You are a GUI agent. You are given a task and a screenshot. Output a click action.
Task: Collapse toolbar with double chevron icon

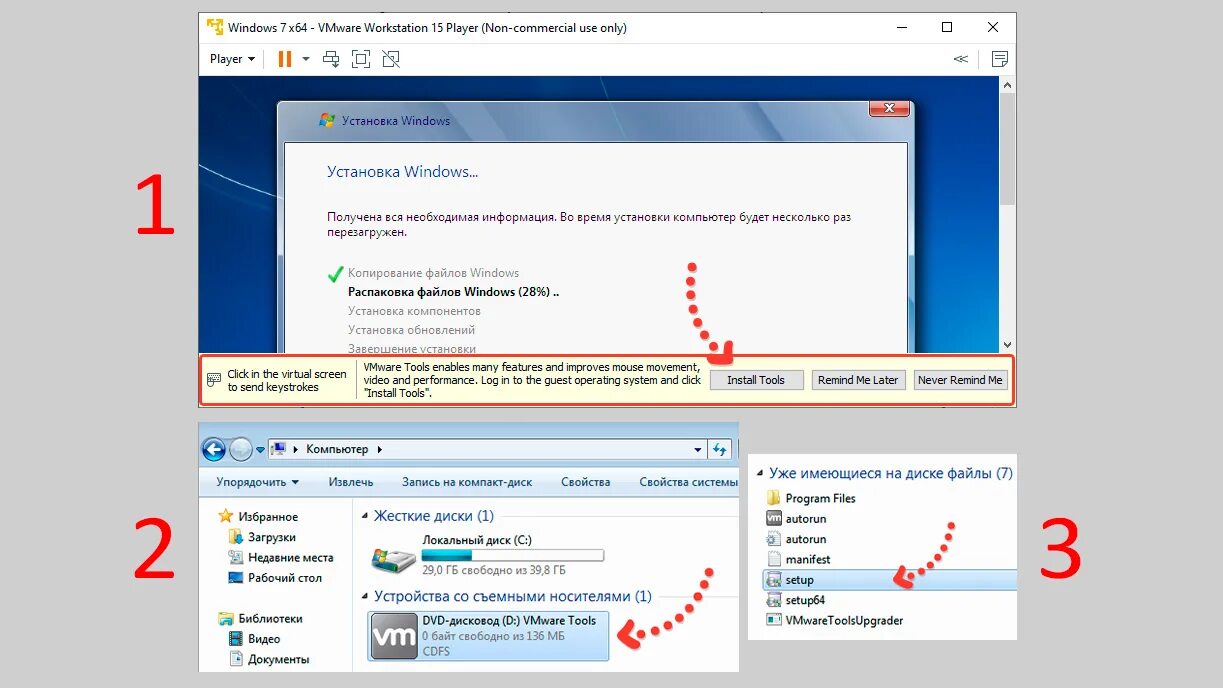[961, 59]
